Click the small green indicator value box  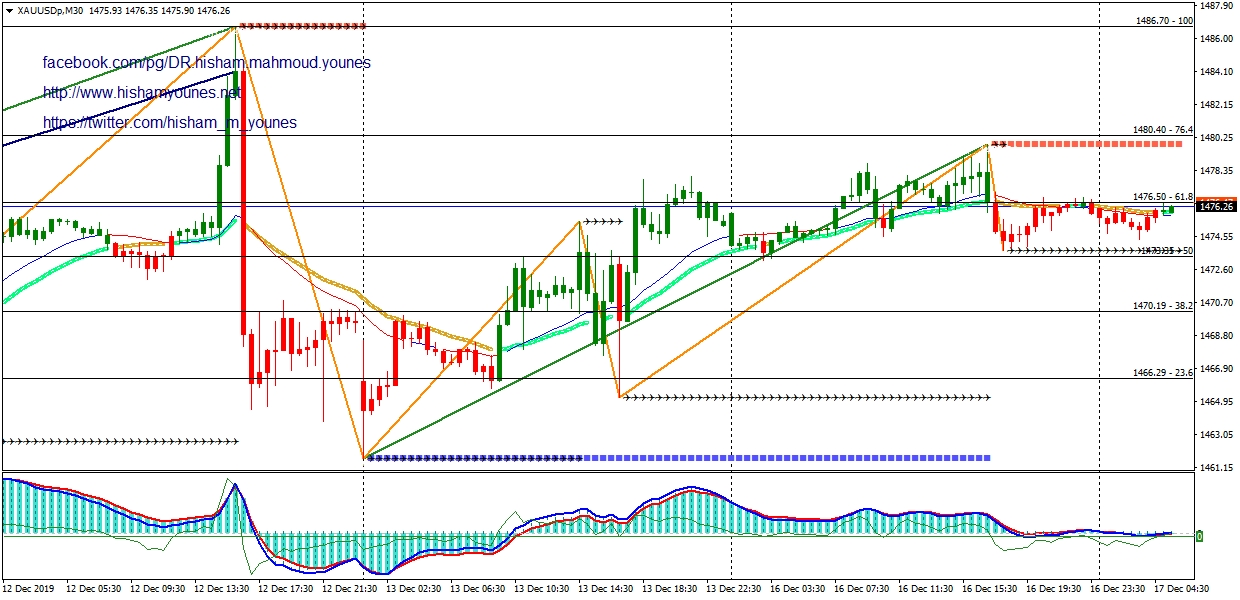pos(1199,536)
